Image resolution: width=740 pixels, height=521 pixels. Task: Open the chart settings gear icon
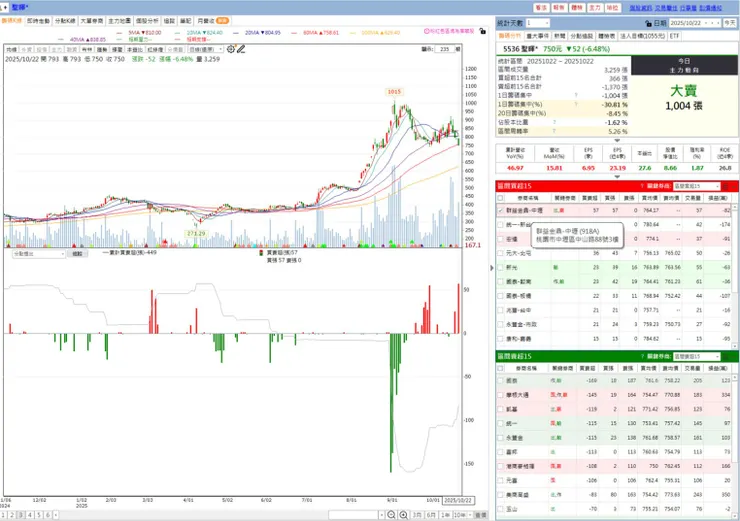pyautogui.click(x=230, y=49)
